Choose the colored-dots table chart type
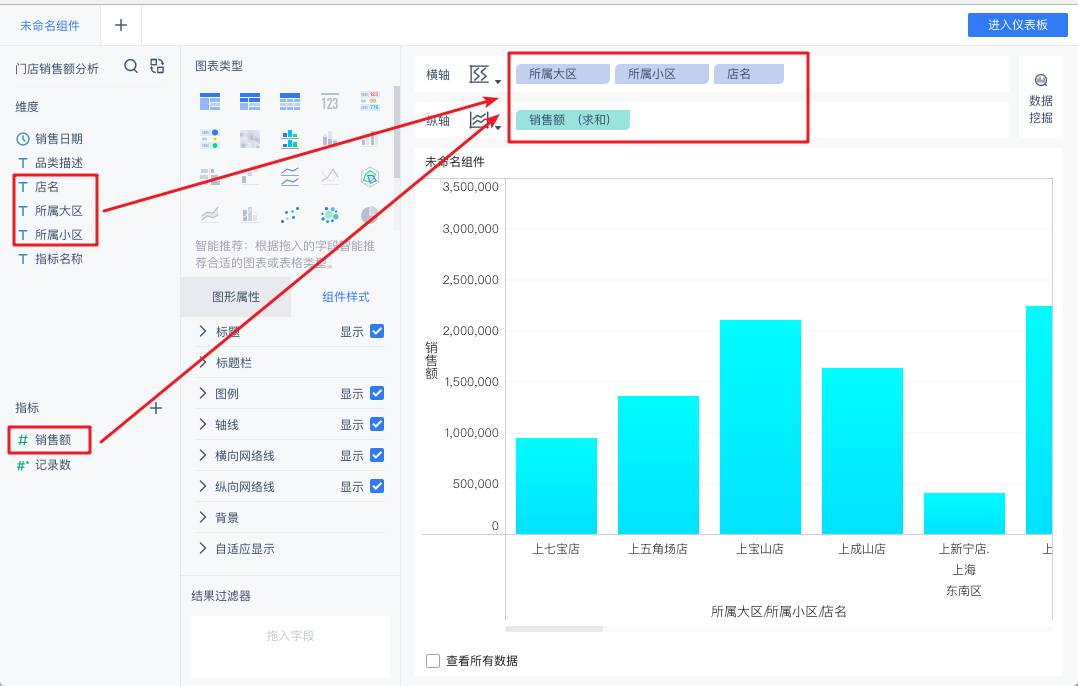The width and height of the screenshot is (1078, 686). (210, 139)
